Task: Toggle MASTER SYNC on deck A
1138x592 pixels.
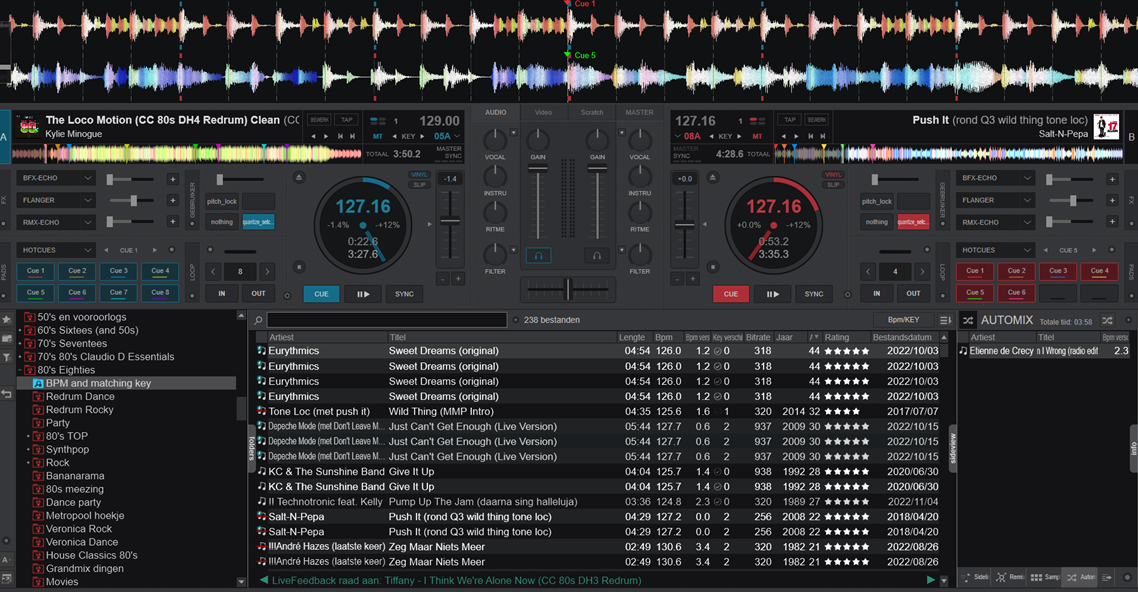Action: click(x=449, y=152)
